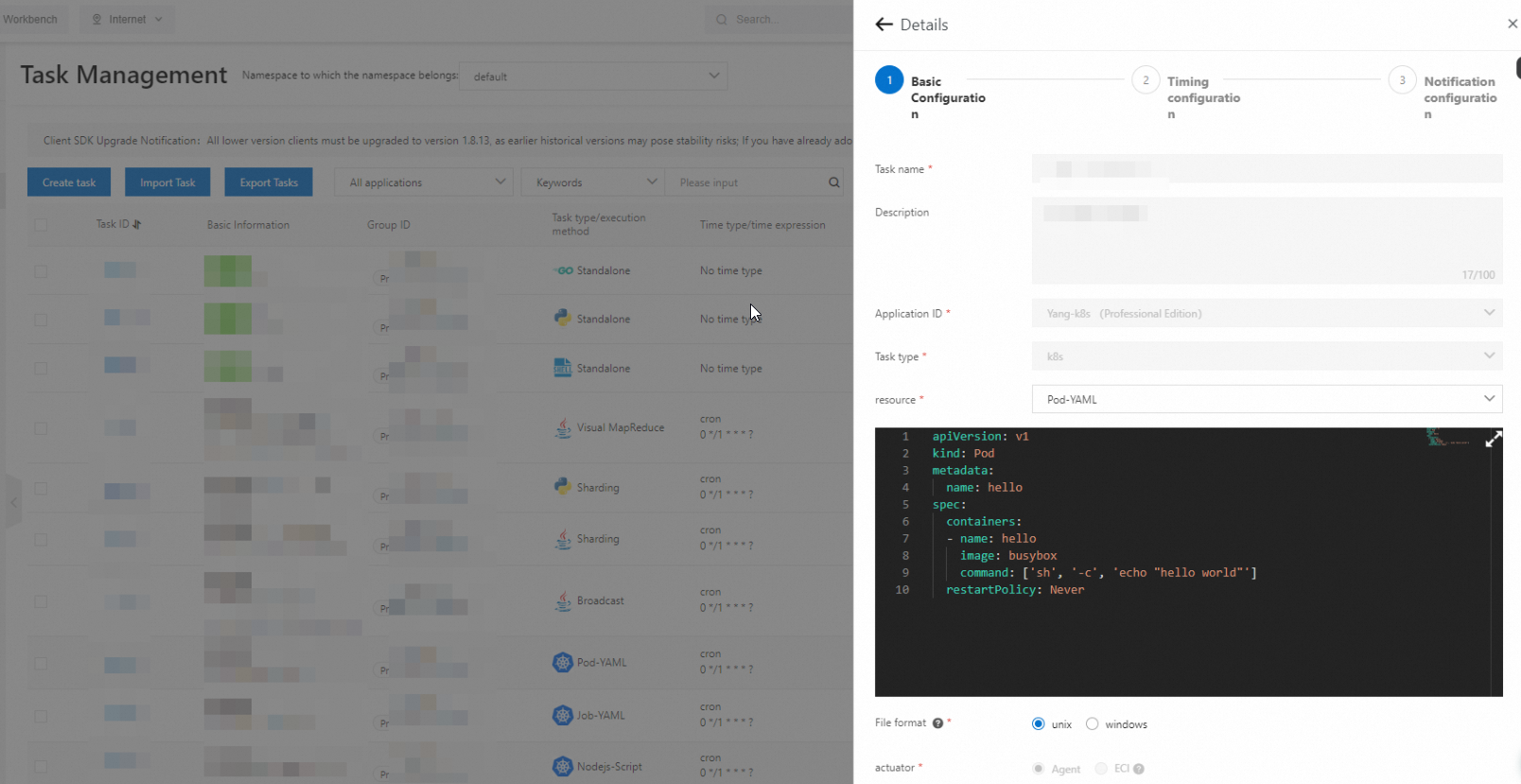
Task: Tick the select-all checkbox in table header
Action: [x=40, y=225]
